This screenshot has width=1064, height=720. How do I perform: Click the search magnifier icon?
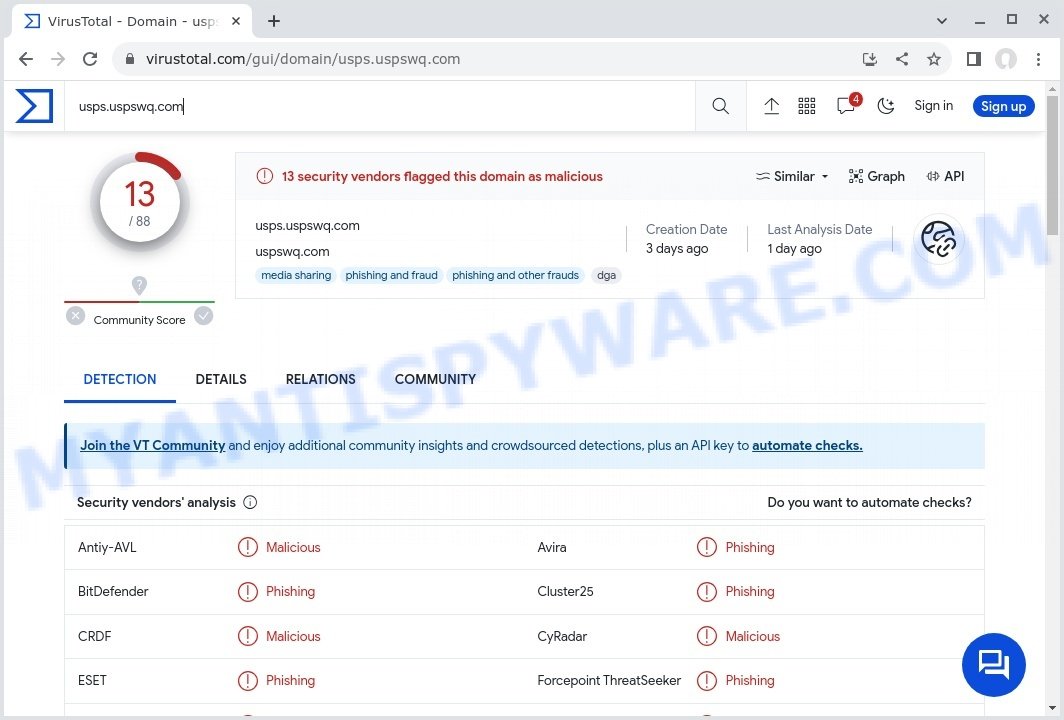click(720, 106)
